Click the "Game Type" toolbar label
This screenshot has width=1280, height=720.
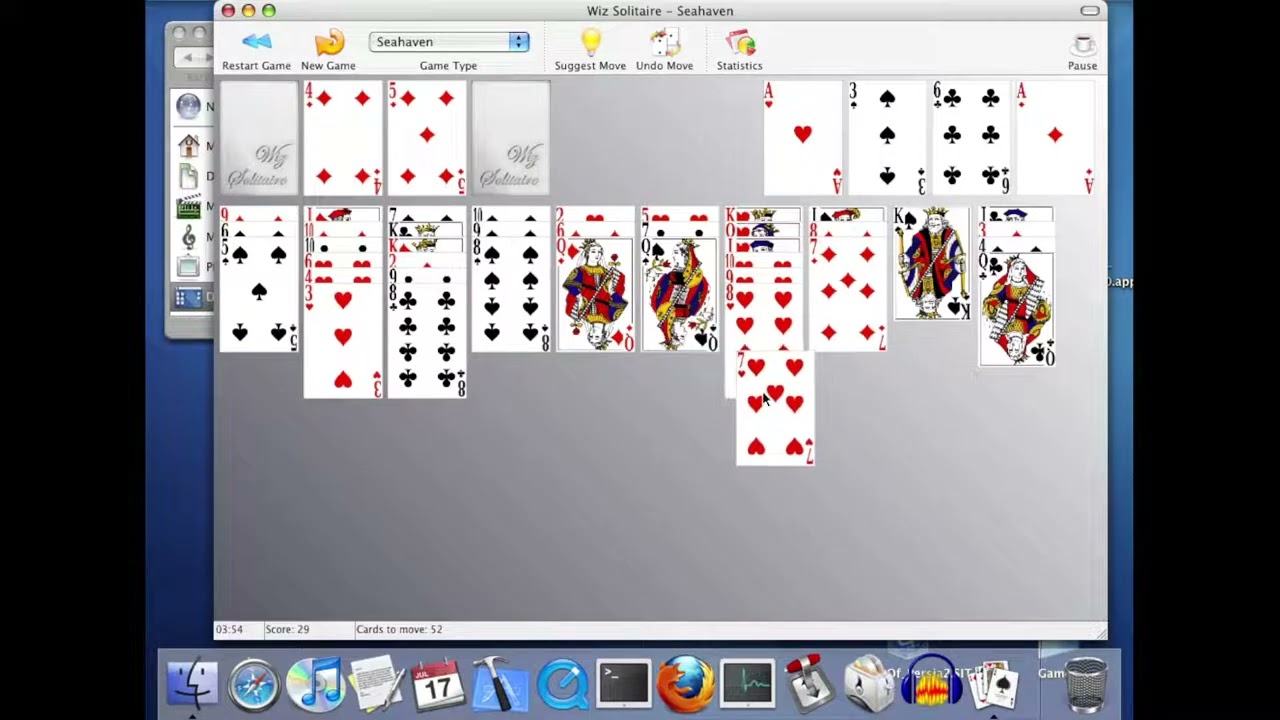[448, 66]
